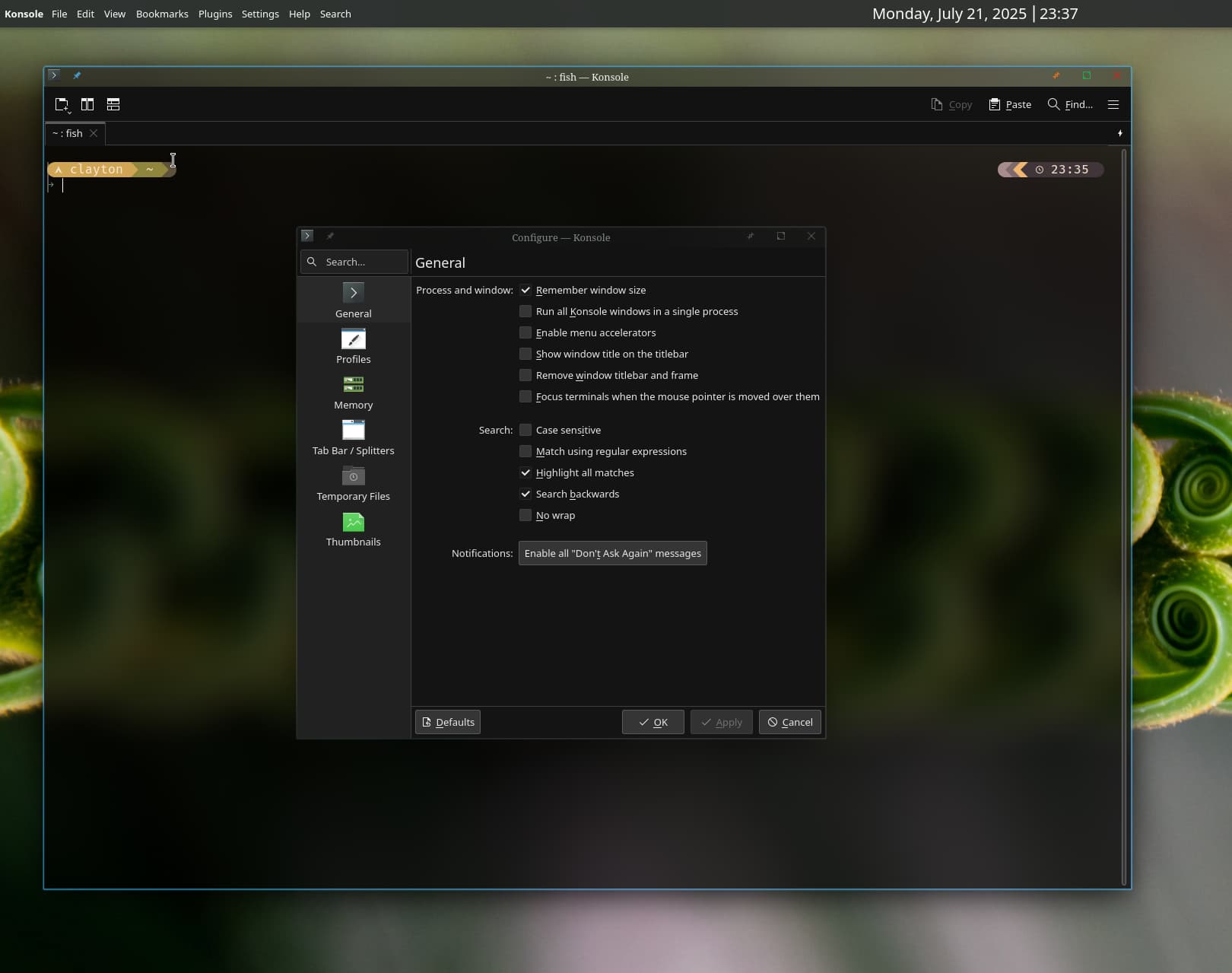Open the Temporary Files settings page
1232x973 pixels.
[353, 483]
